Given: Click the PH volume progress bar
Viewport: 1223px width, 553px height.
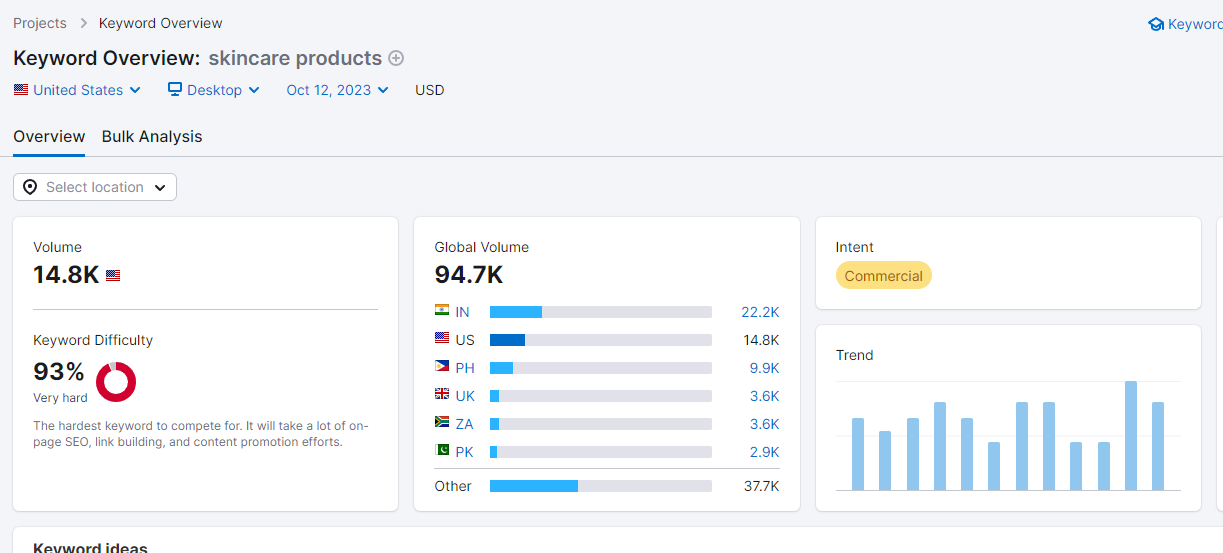Looking at the screenshot, I should coord(601,368).
